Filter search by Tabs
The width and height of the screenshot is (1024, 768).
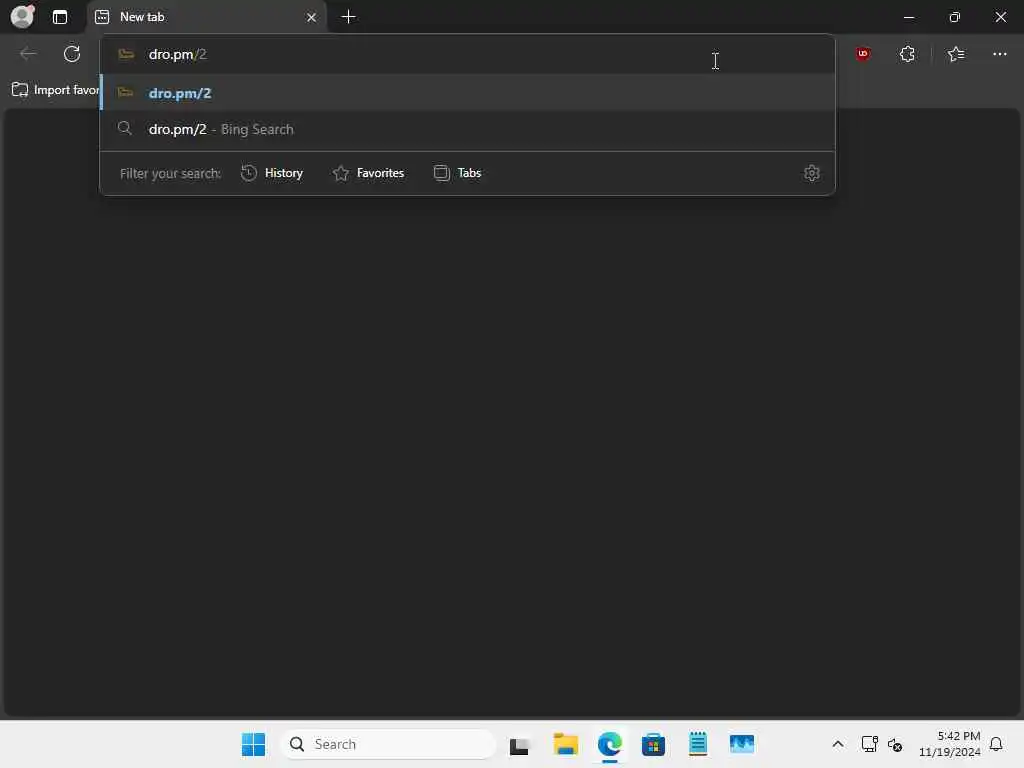[457, 173]
